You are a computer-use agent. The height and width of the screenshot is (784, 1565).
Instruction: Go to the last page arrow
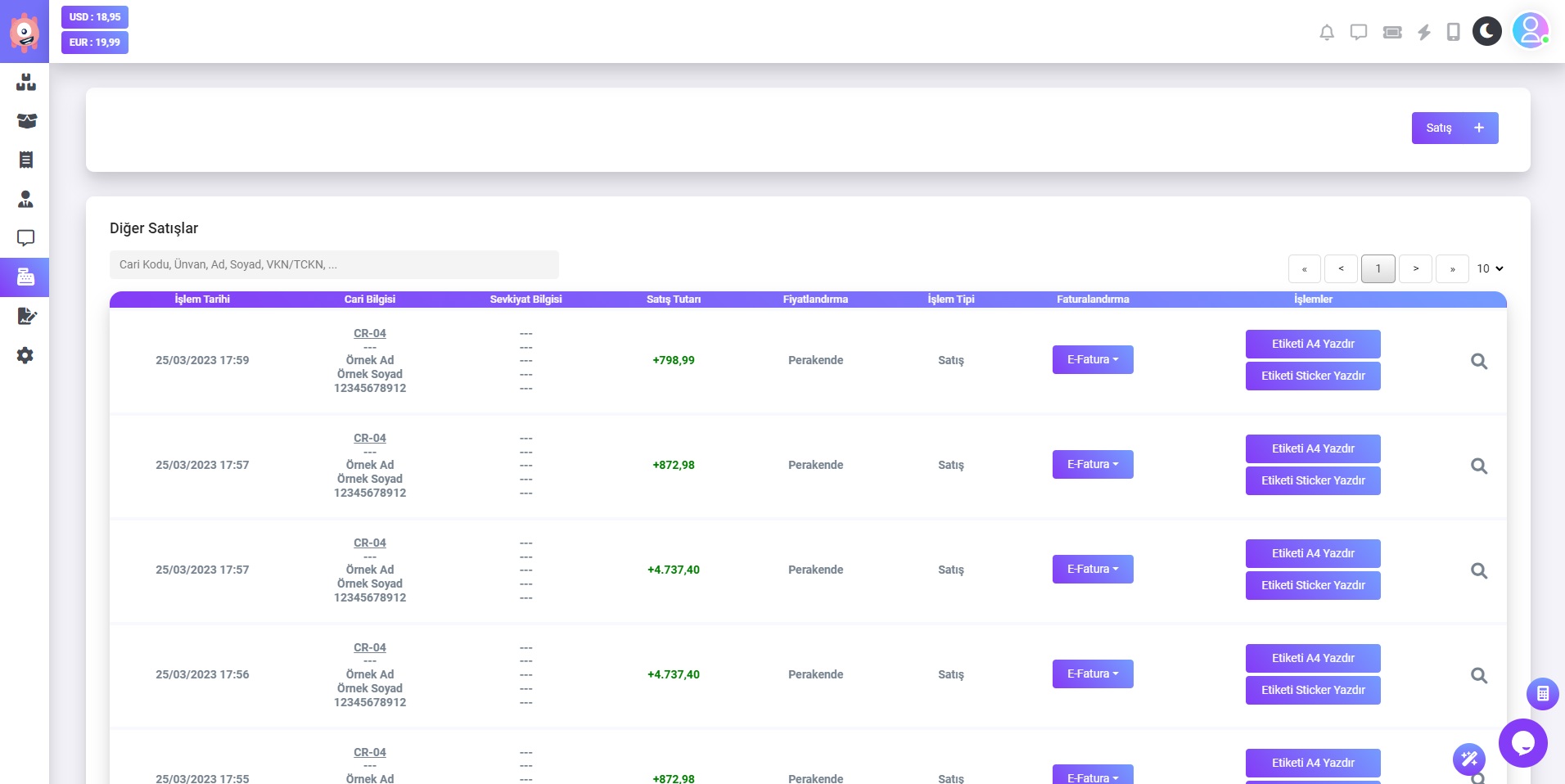(1452, 268)
